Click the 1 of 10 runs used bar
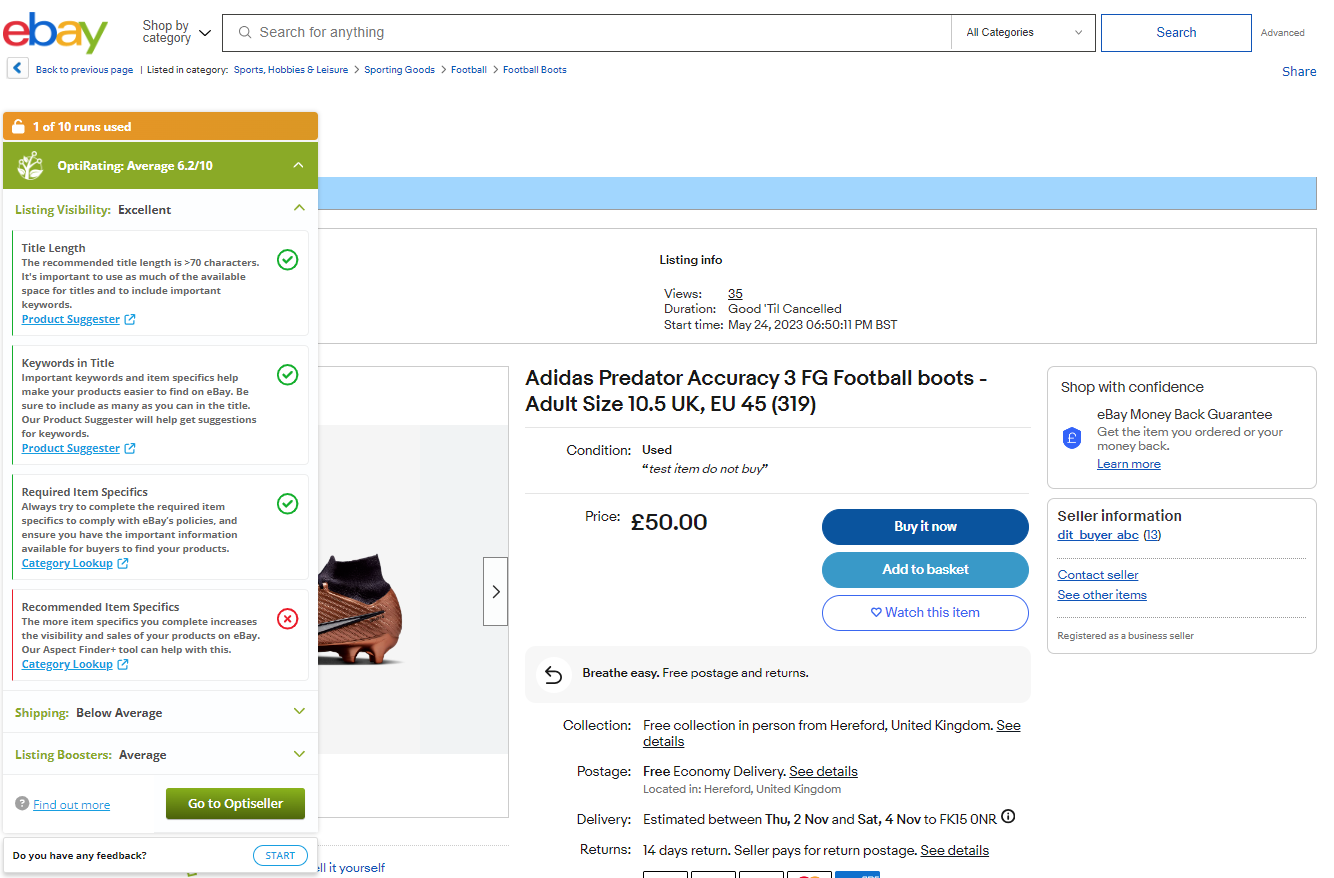This screenshot has width=1334, height=878. click(160, 127)
